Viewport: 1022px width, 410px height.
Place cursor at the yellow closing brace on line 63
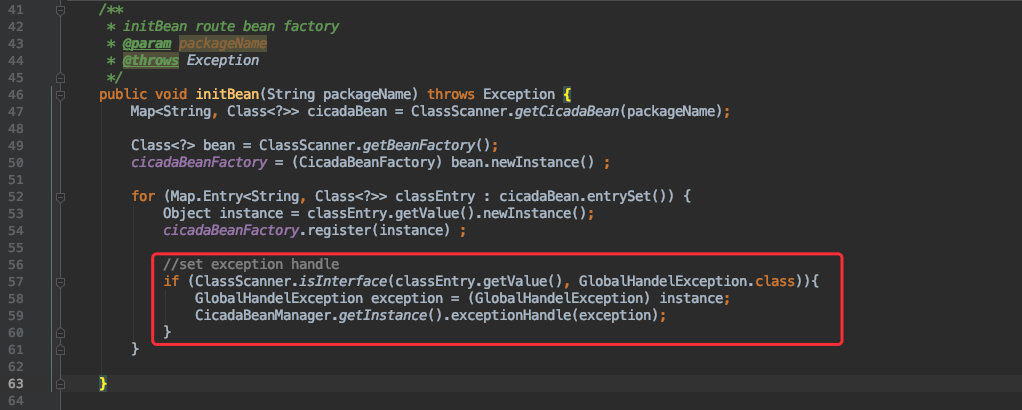pyautogui.click(x=103, y=383)
